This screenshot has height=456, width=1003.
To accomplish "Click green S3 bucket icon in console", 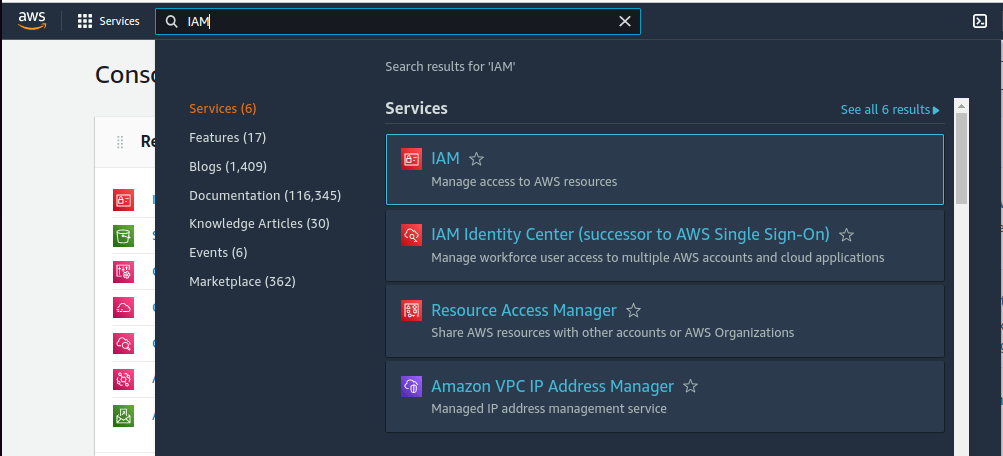I will (x=123, y=236).
